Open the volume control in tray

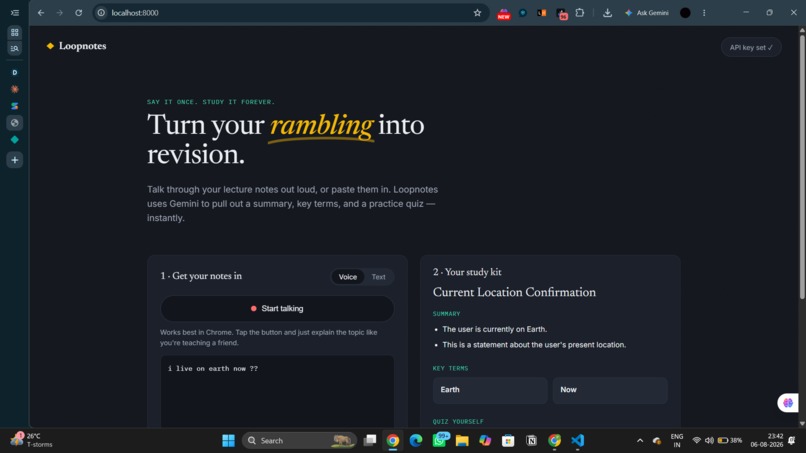click(709, 441)
